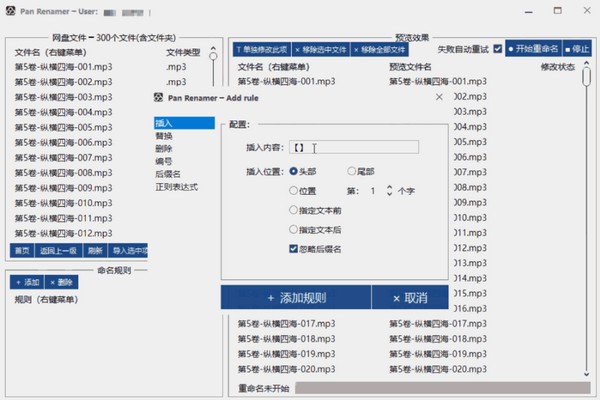Image resolution: width=600 pixels, height=400 pixels.
Task: Click 移除全部文件 toolbar button
Action: tap(380, 48)
